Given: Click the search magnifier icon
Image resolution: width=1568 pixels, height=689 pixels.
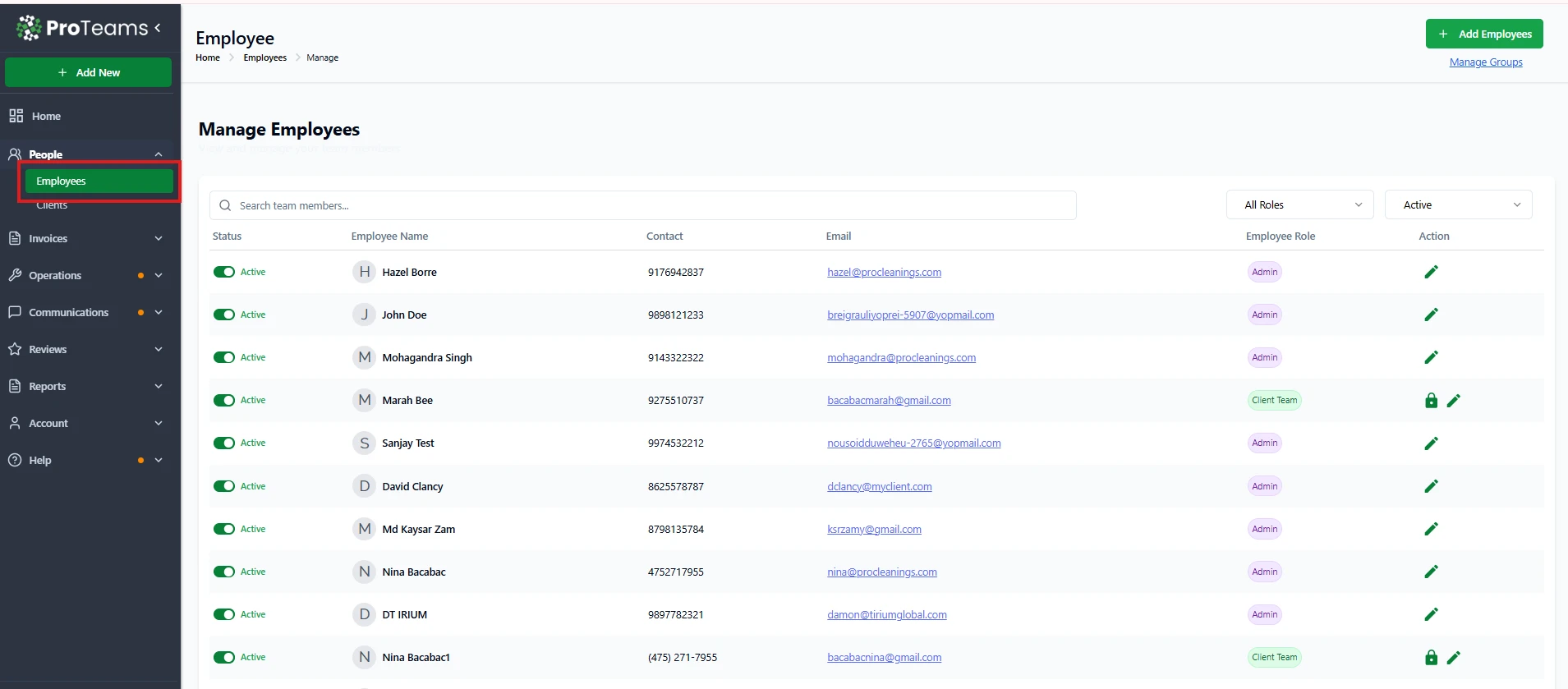Looking at the screenshot, I should 225,205.
